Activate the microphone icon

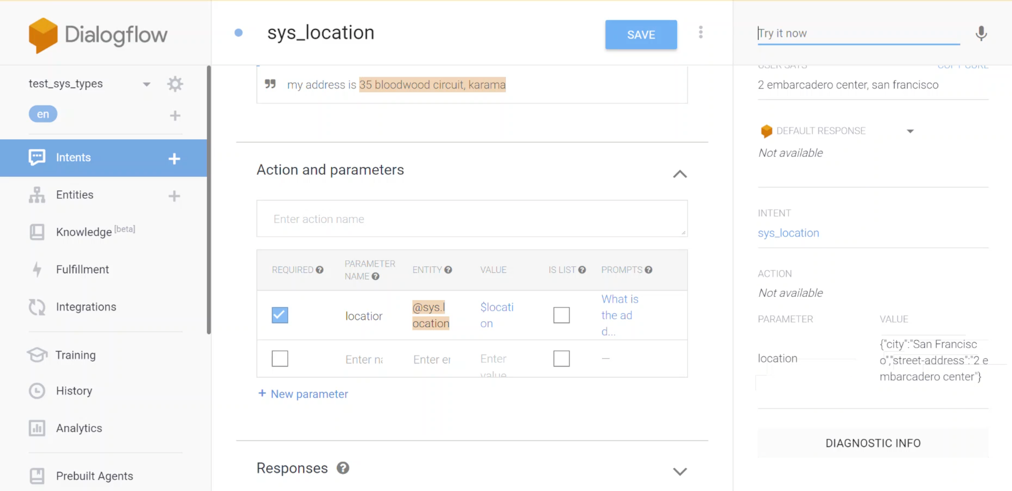tap(981, 34)
